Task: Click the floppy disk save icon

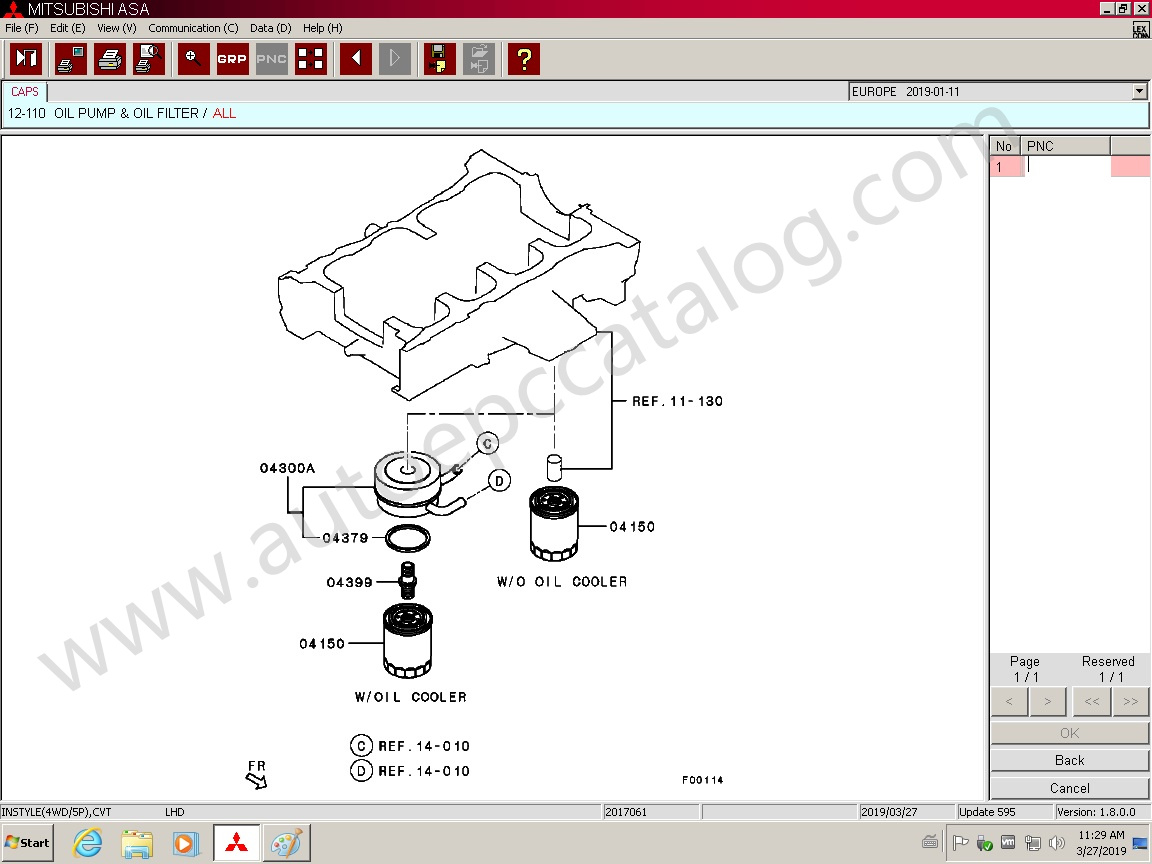Action: 439,59
